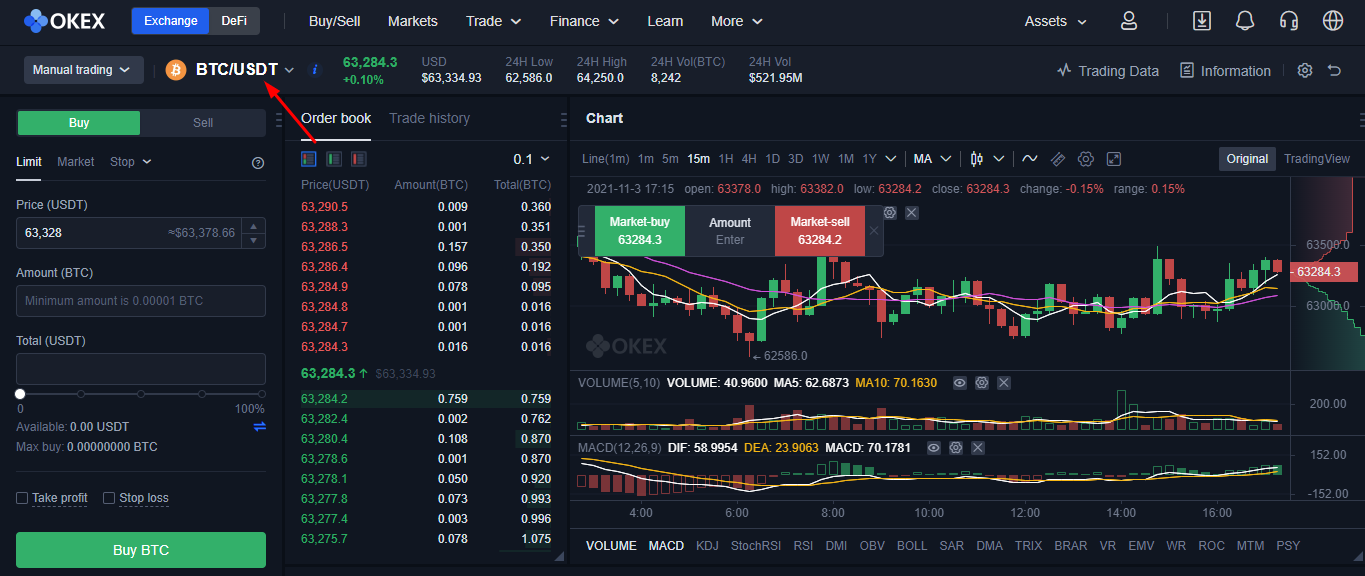
Task: Click the revert arrow beside the layout gear
Action: [x=1334, y=70]
